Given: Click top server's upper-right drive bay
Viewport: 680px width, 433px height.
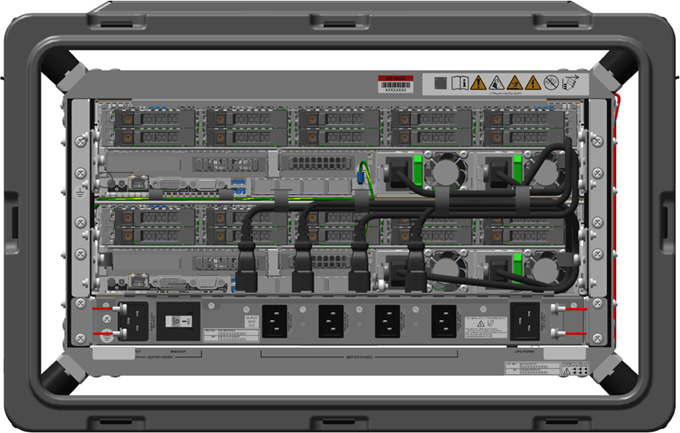Looking at the screenshot, I should click(x=524, y=118).
